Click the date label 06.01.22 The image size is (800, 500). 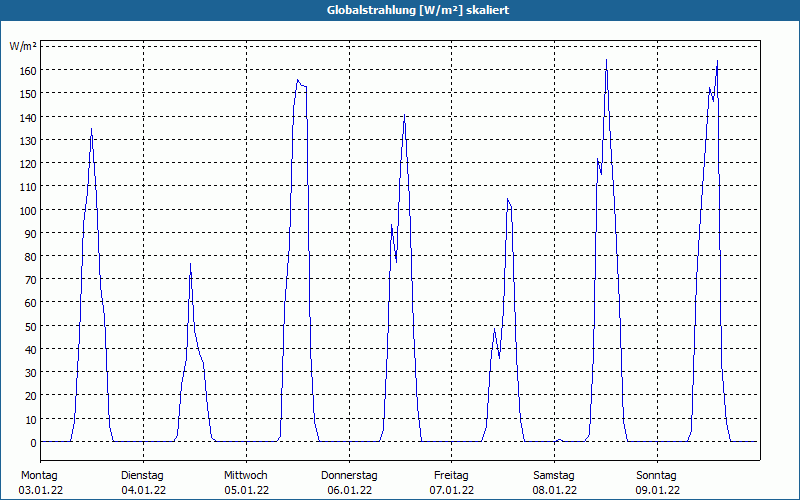click(x=349, y=490)
